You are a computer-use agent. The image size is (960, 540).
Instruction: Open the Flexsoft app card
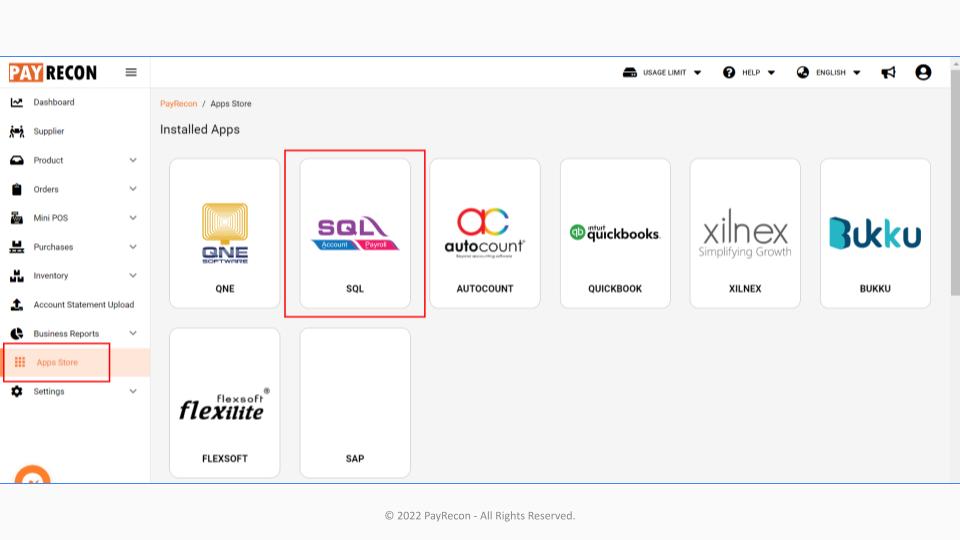pyautogui.click(x=225, y=403)
